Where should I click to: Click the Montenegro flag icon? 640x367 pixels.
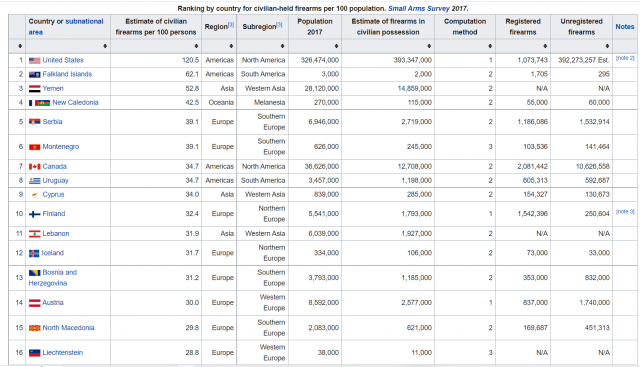pyautogui.click(x=34, y=147)
